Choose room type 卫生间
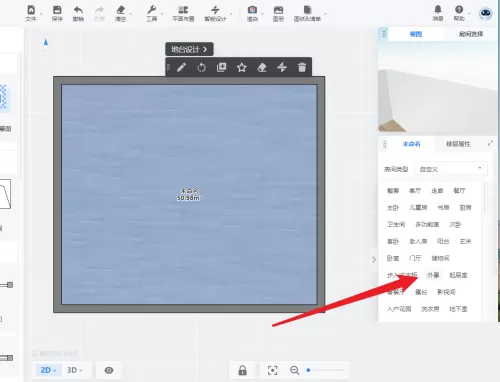This screenshot has width=500, height=382. 396,224
